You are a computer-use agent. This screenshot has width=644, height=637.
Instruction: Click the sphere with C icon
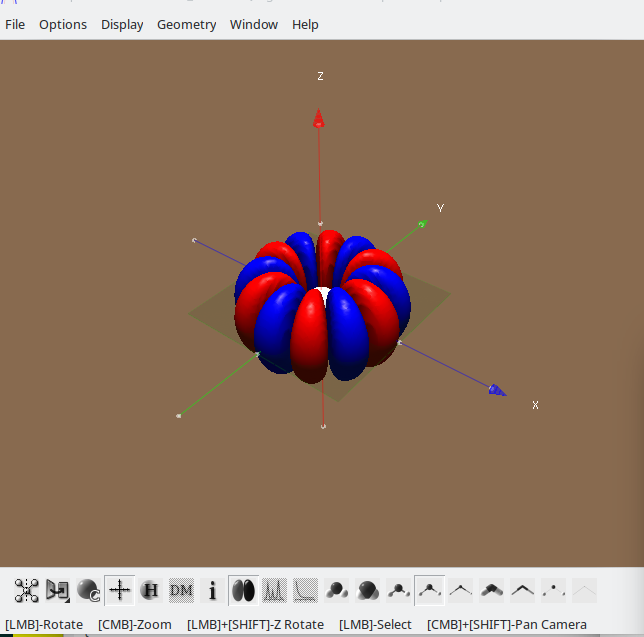coord(88,590)
